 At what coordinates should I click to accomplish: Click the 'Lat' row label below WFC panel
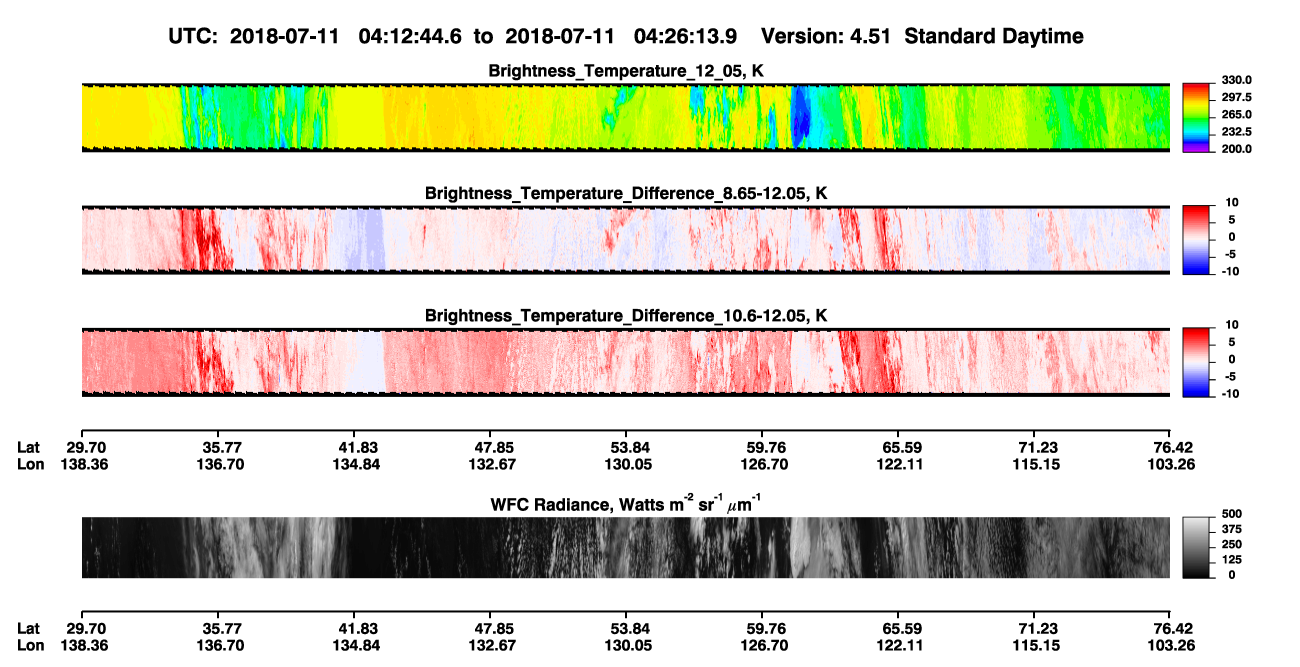pos(29,628)
